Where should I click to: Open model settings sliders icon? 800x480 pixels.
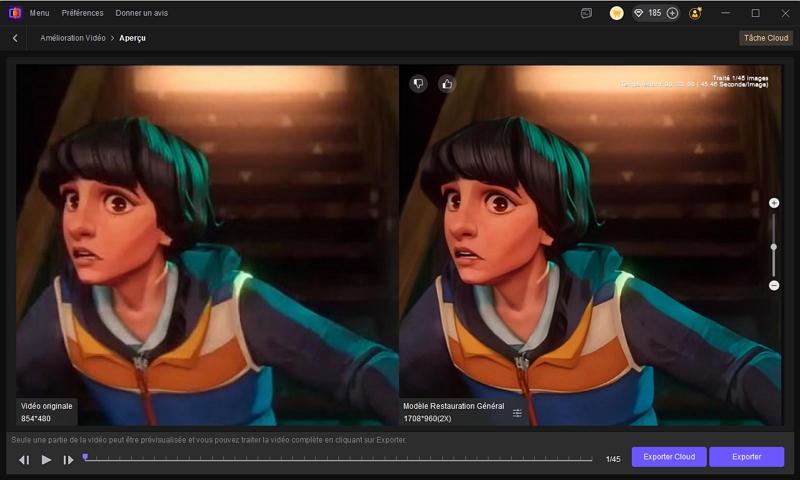pos(517,413)
